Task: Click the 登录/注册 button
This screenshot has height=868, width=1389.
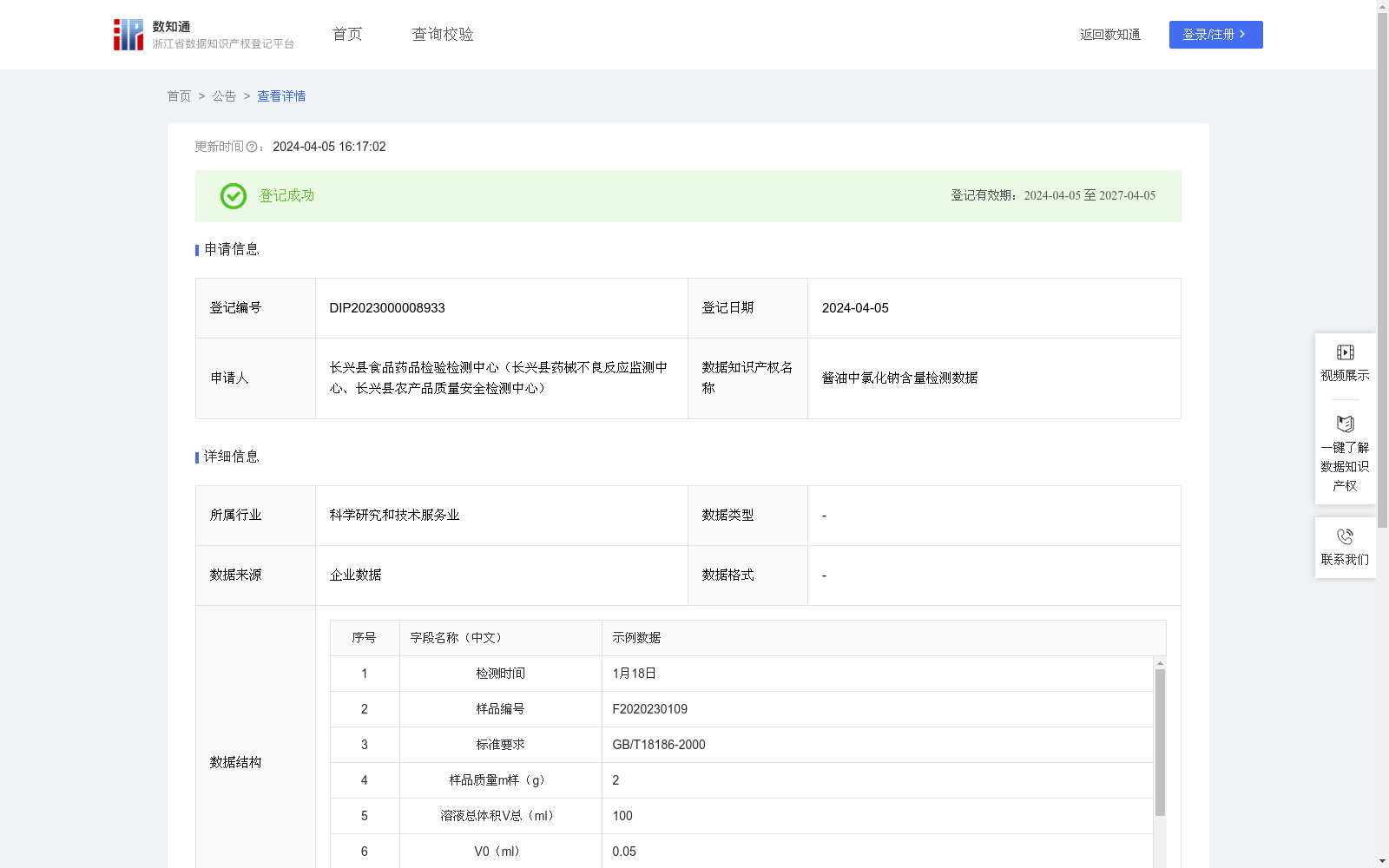Action: pos(1215,35)
